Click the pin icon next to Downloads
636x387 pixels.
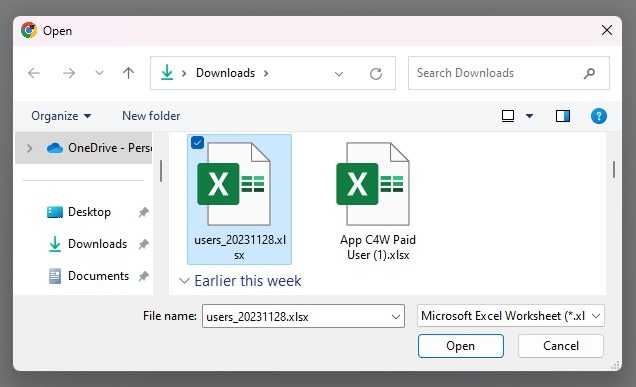pos(144,244)
